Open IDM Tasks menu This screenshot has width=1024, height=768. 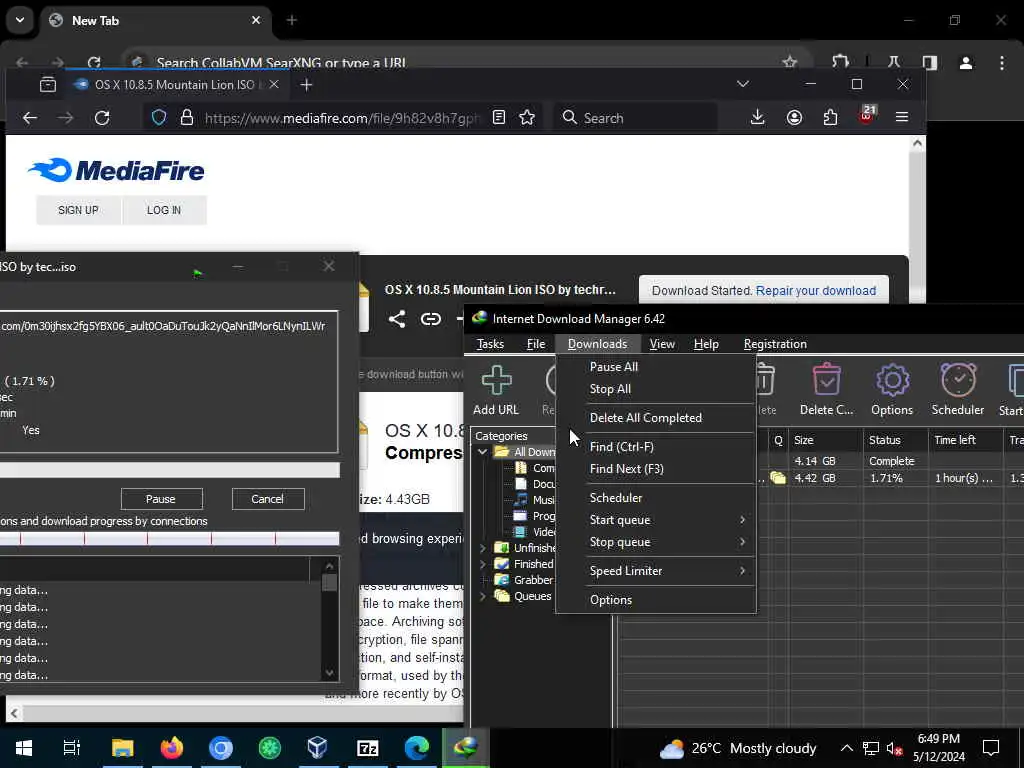490,344
